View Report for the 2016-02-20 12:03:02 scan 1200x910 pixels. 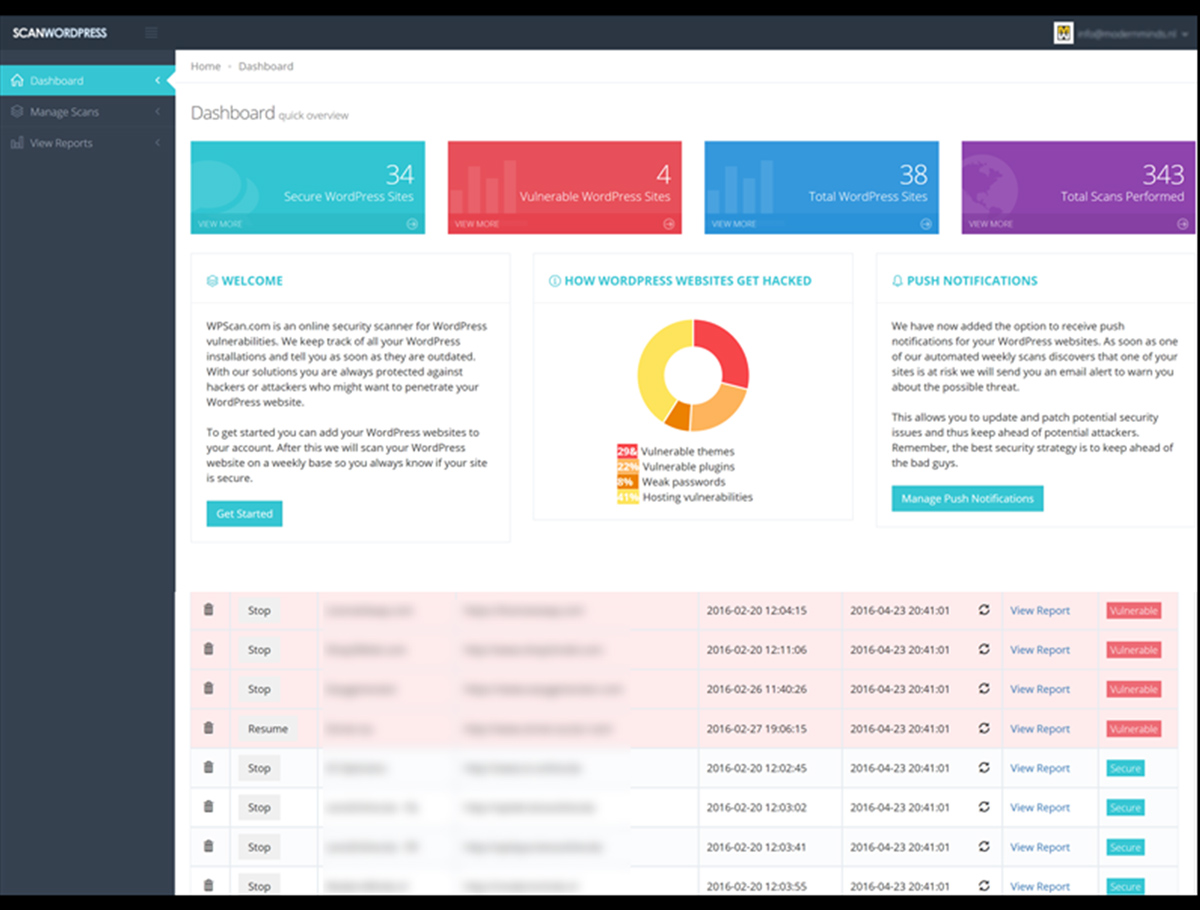pos(1040,807)
